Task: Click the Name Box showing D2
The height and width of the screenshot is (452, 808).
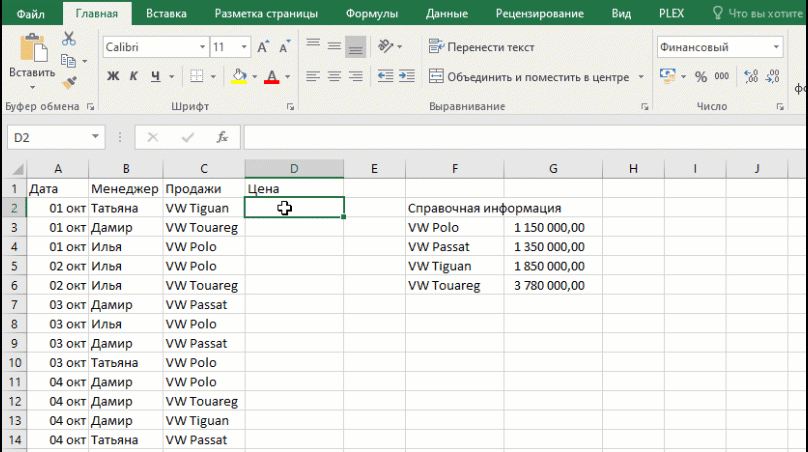Action: tap(49, 138)
